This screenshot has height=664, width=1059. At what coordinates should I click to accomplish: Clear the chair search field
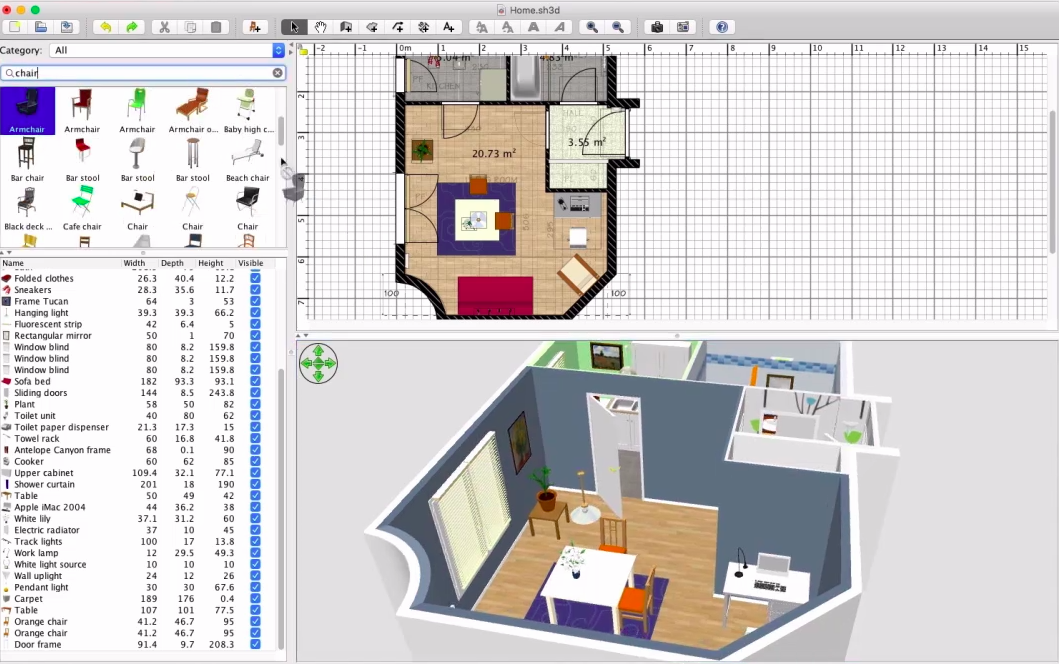278,72
